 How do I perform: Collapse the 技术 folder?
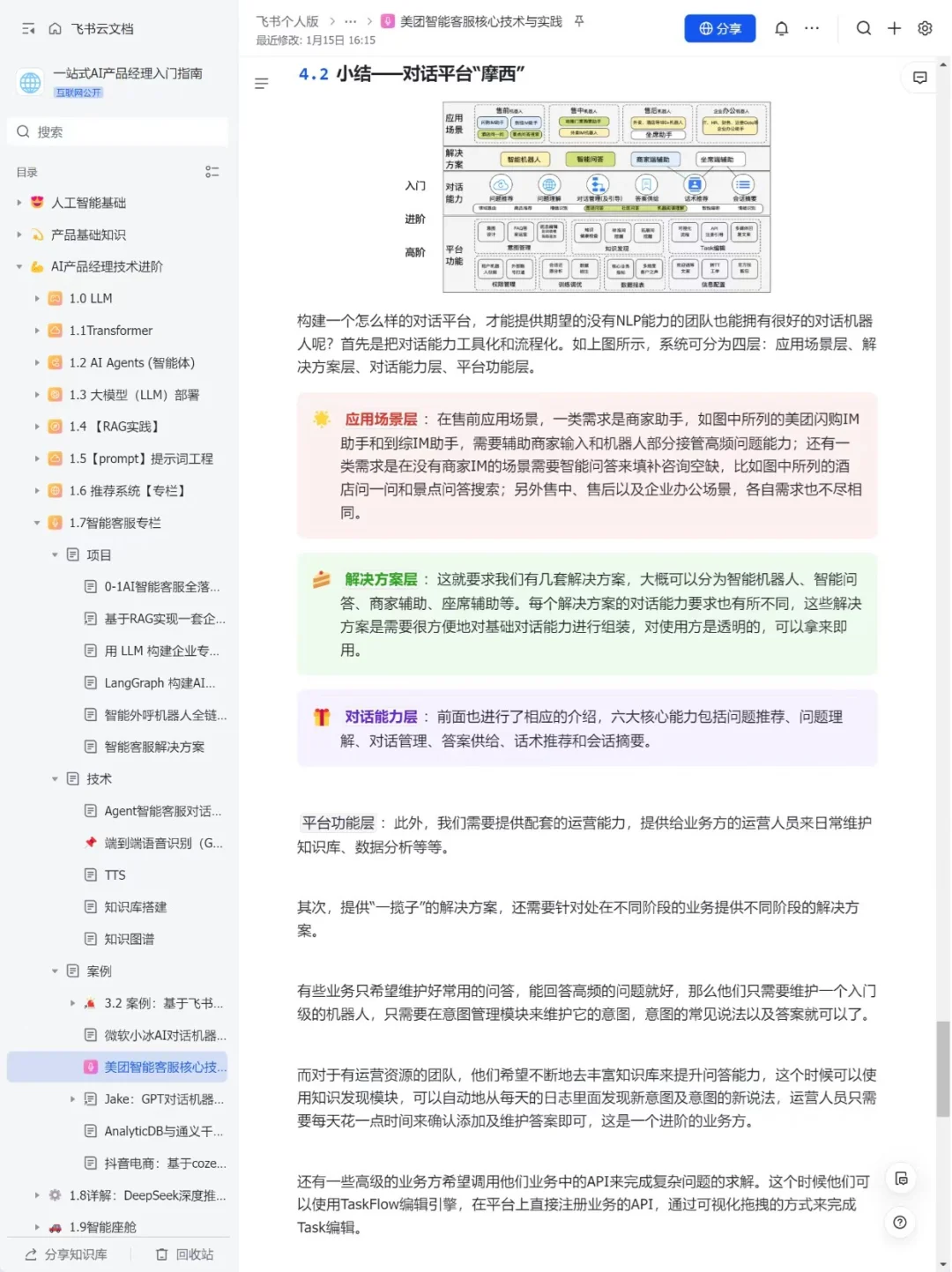(55, 779)
